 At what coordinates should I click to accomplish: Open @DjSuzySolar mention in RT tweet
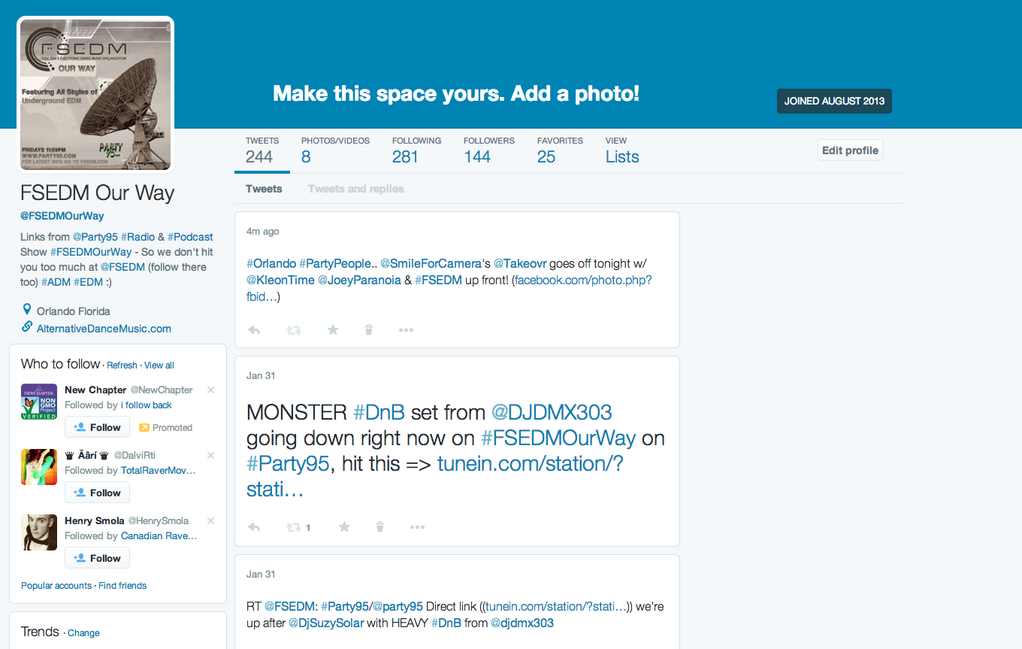click(x=326, y=623)
